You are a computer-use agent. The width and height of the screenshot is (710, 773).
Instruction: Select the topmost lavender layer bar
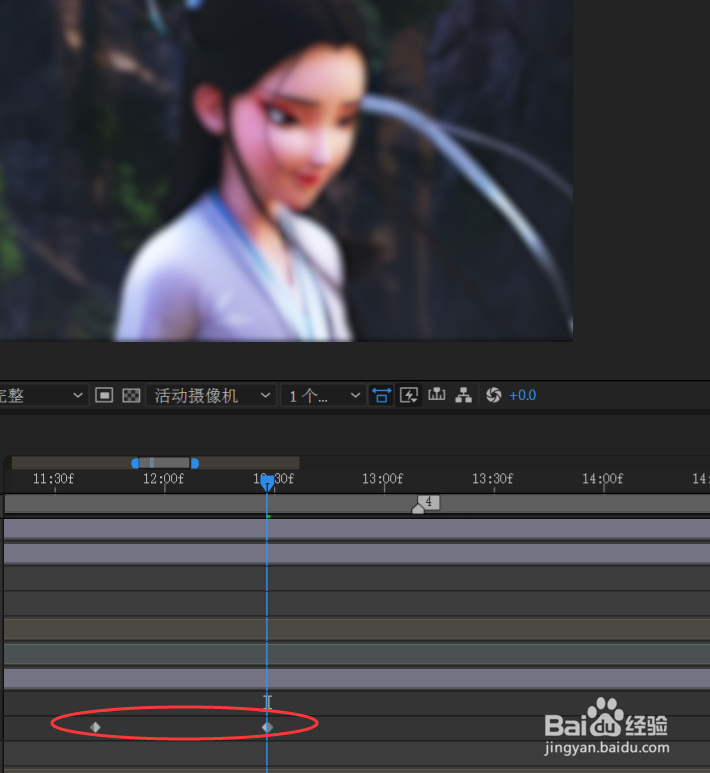click(357, 528)
